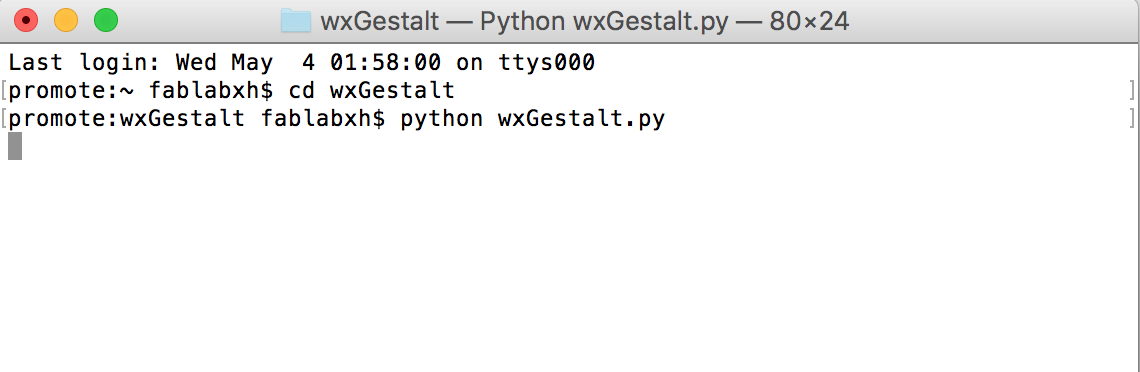Image resolution: width=1140 pixels, height=372 pixels.
Task: Click the "Python wxGestalt.py" text in the title bar
Action: click(604, 21)
